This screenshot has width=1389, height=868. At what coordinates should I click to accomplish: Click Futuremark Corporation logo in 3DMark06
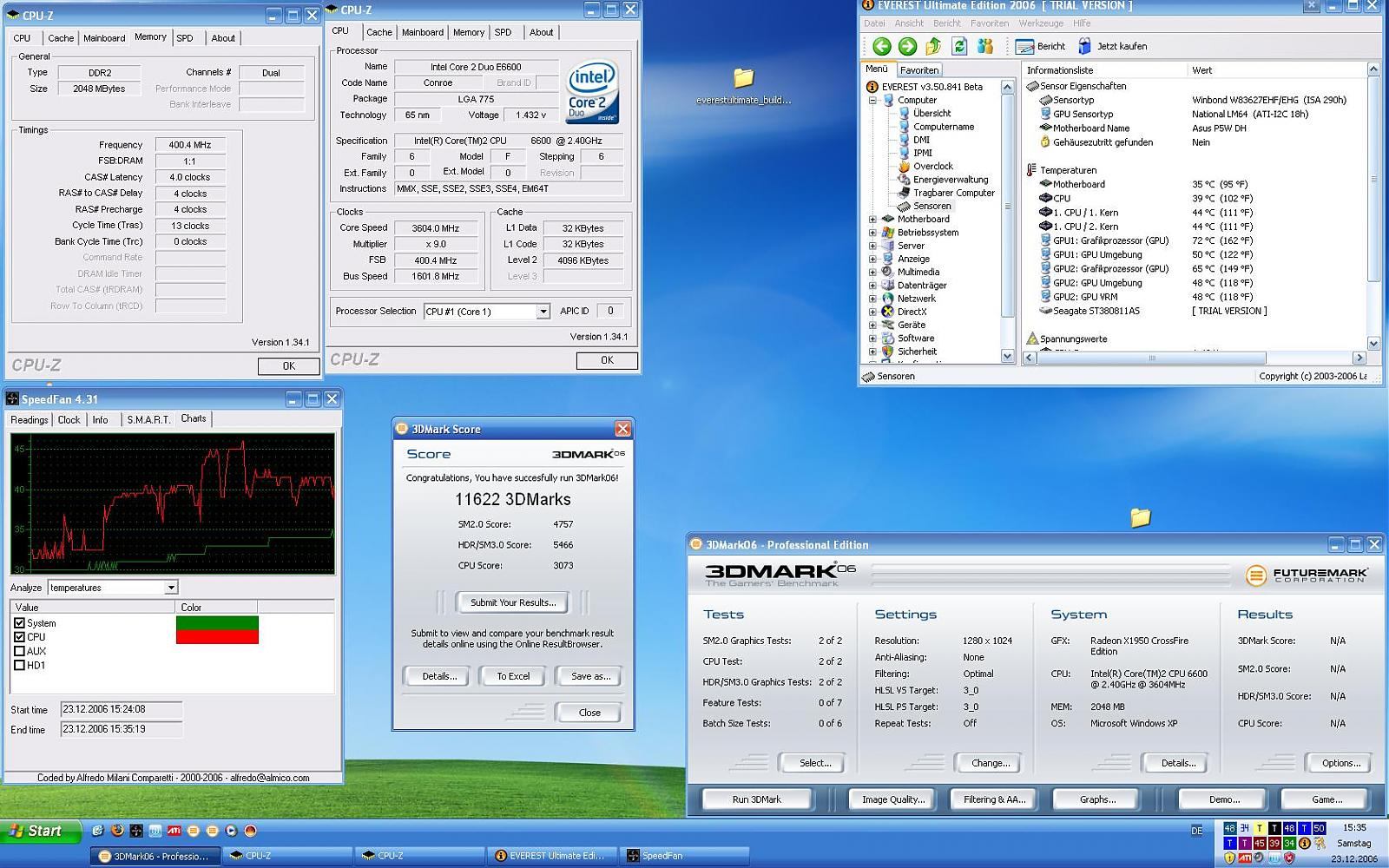pyautogui.click(x=1307, y=575)
